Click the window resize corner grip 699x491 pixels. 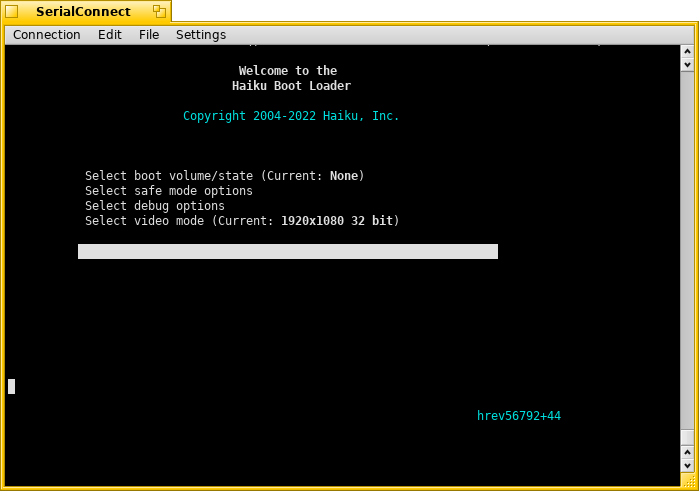point(687,481)
